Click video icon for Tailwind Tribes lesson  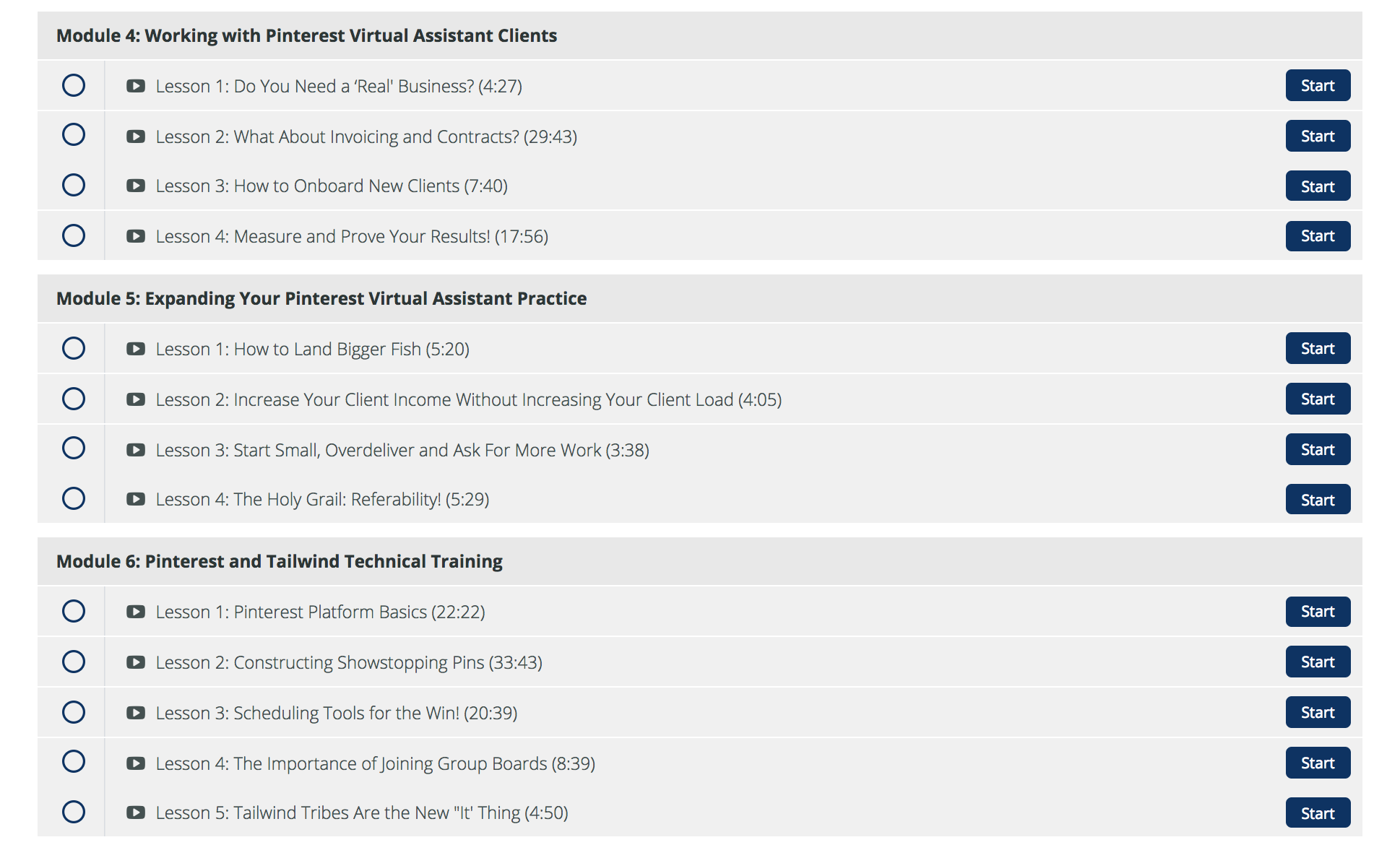pos(136,812)
